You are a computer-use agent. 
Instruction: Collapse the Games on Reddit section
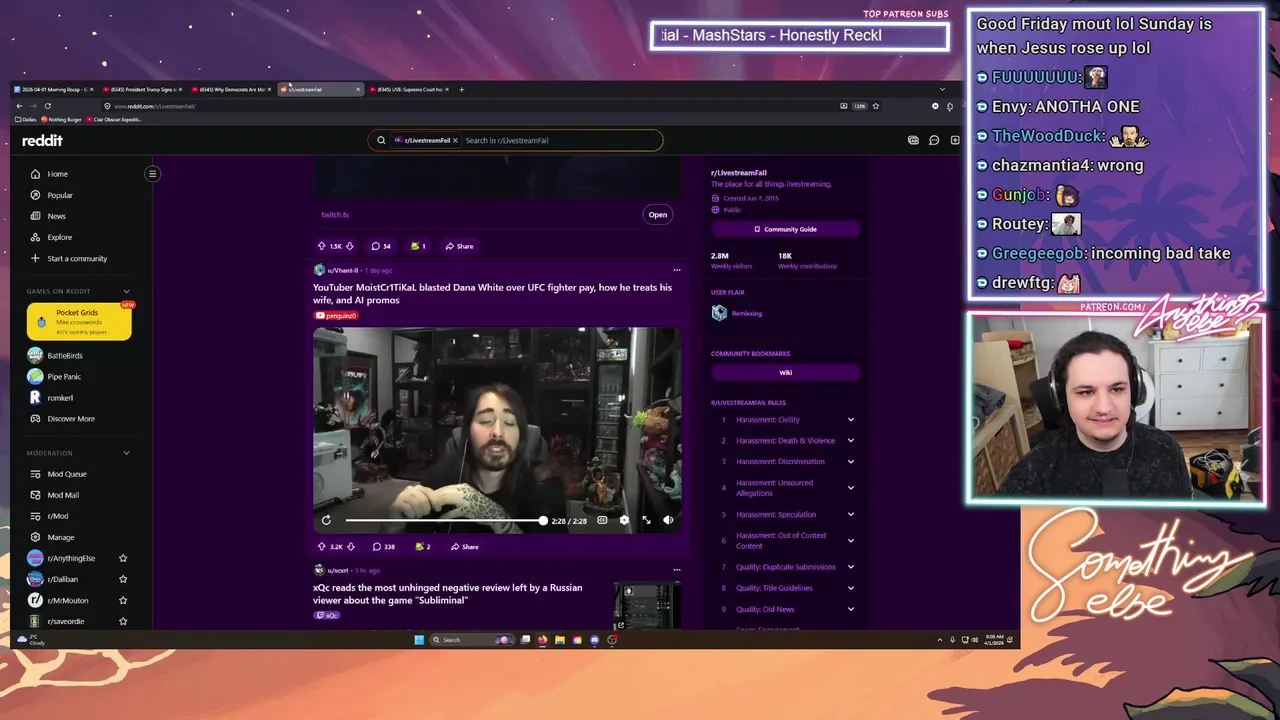[126, 291]
